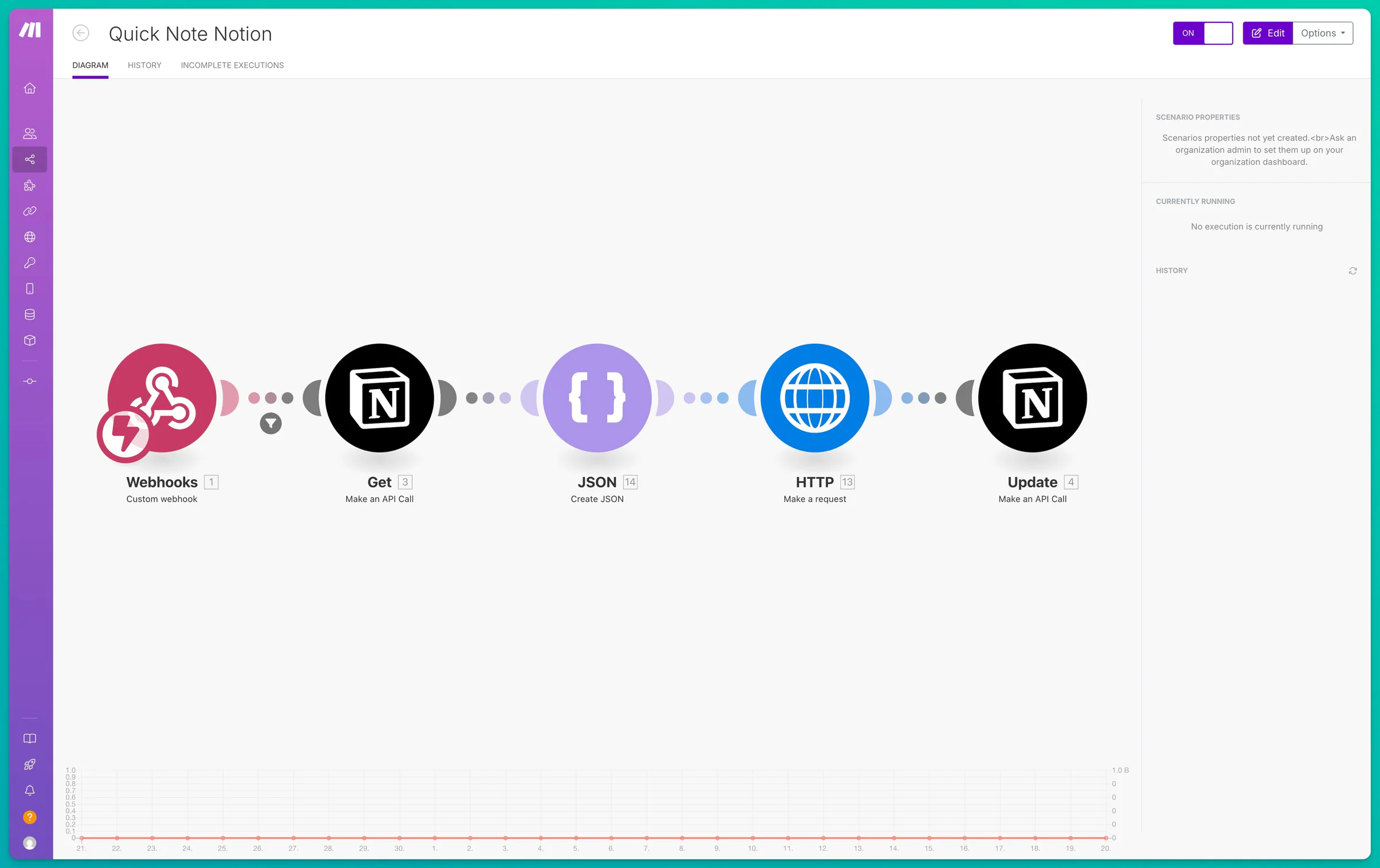
Task: Open the Data structures cube icon in the sidebar
Action: (x=30, y=340)
